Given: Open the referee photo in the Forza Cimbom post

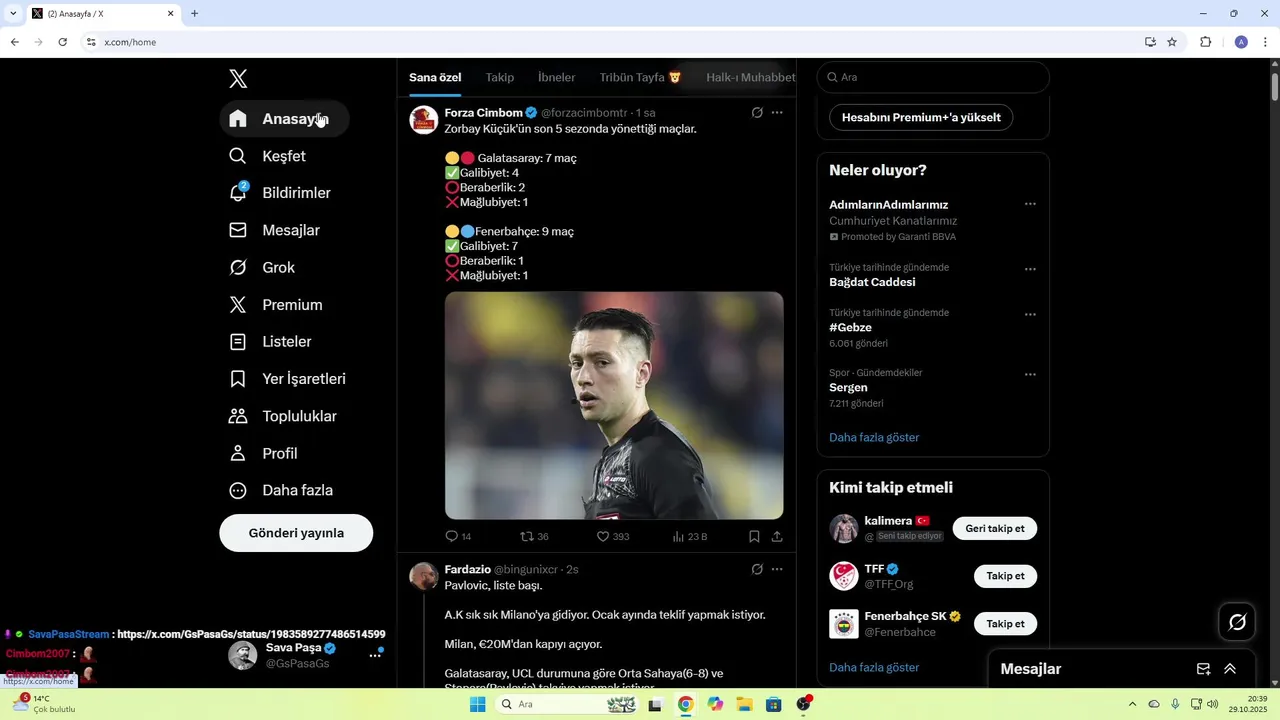Looking at the screenshot, I should pos(614,405).
